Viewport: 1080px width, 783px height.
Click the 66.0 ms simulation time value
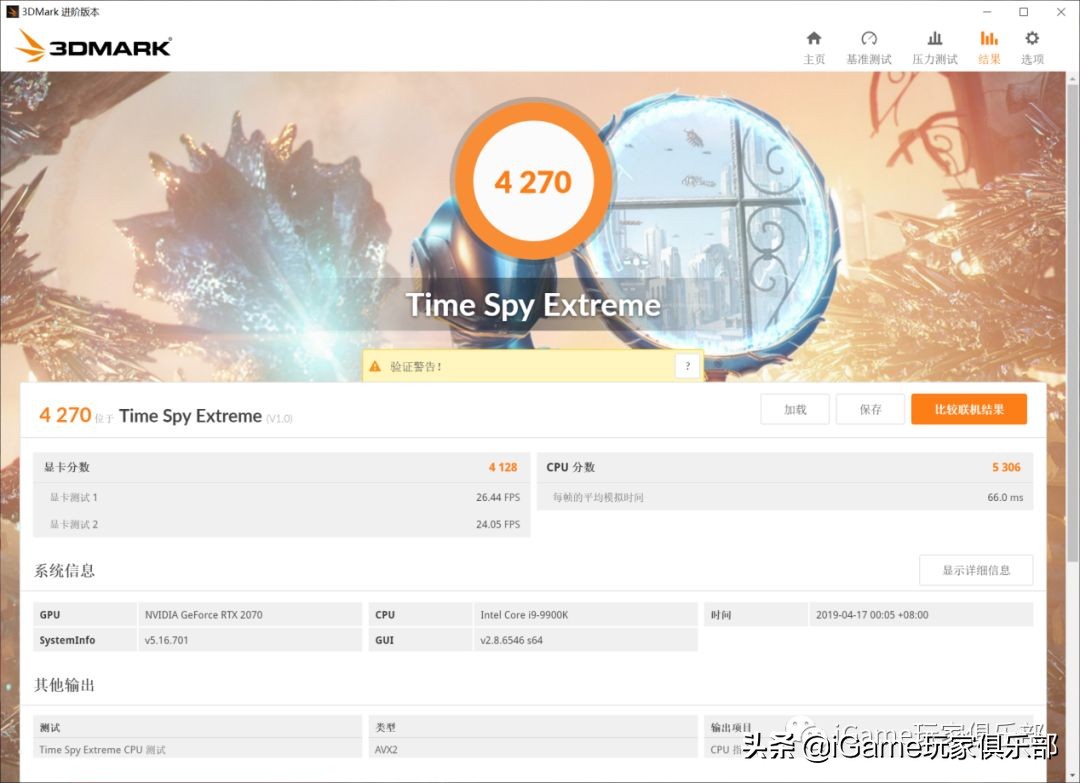point(1005,497)
